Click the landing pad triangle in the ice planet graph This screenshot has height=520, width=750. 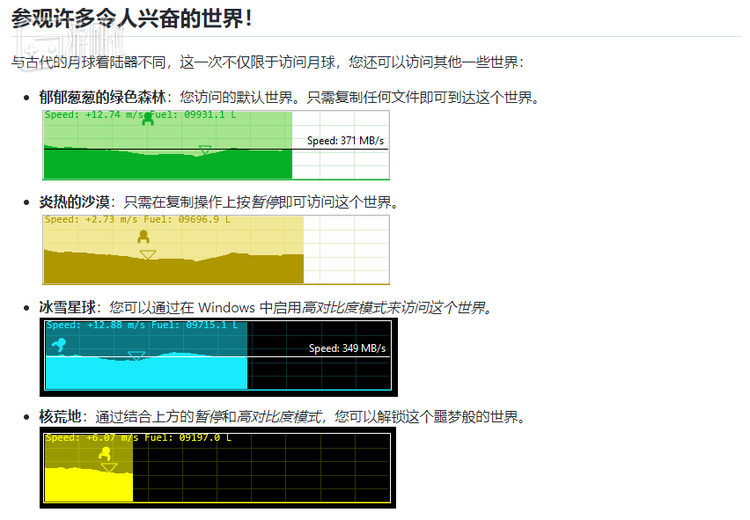tap(136, 356)
